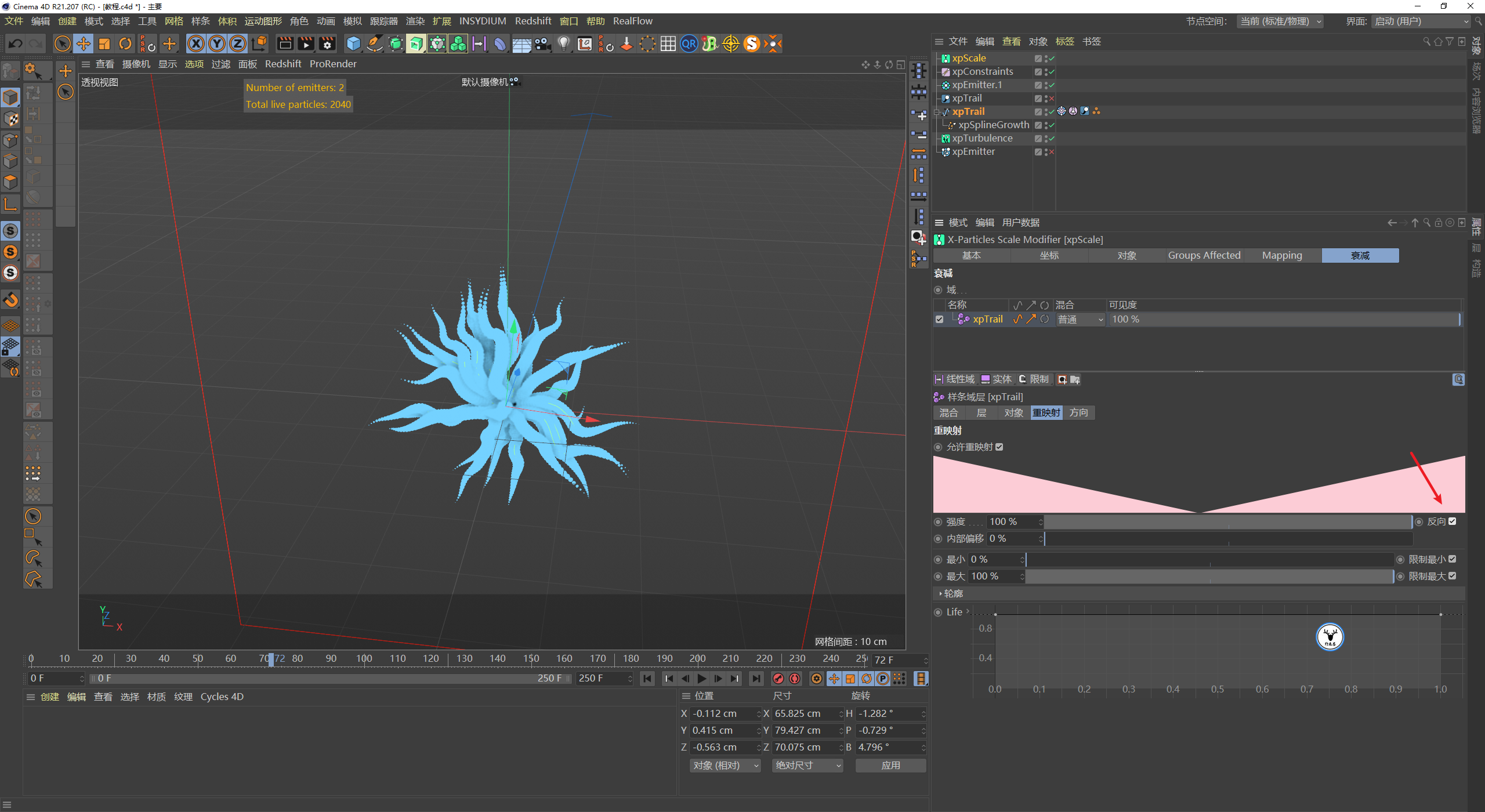The image size is (1485, 812).
Task: Open Render Settings gear clapperboard
Action: click(327, 43)
